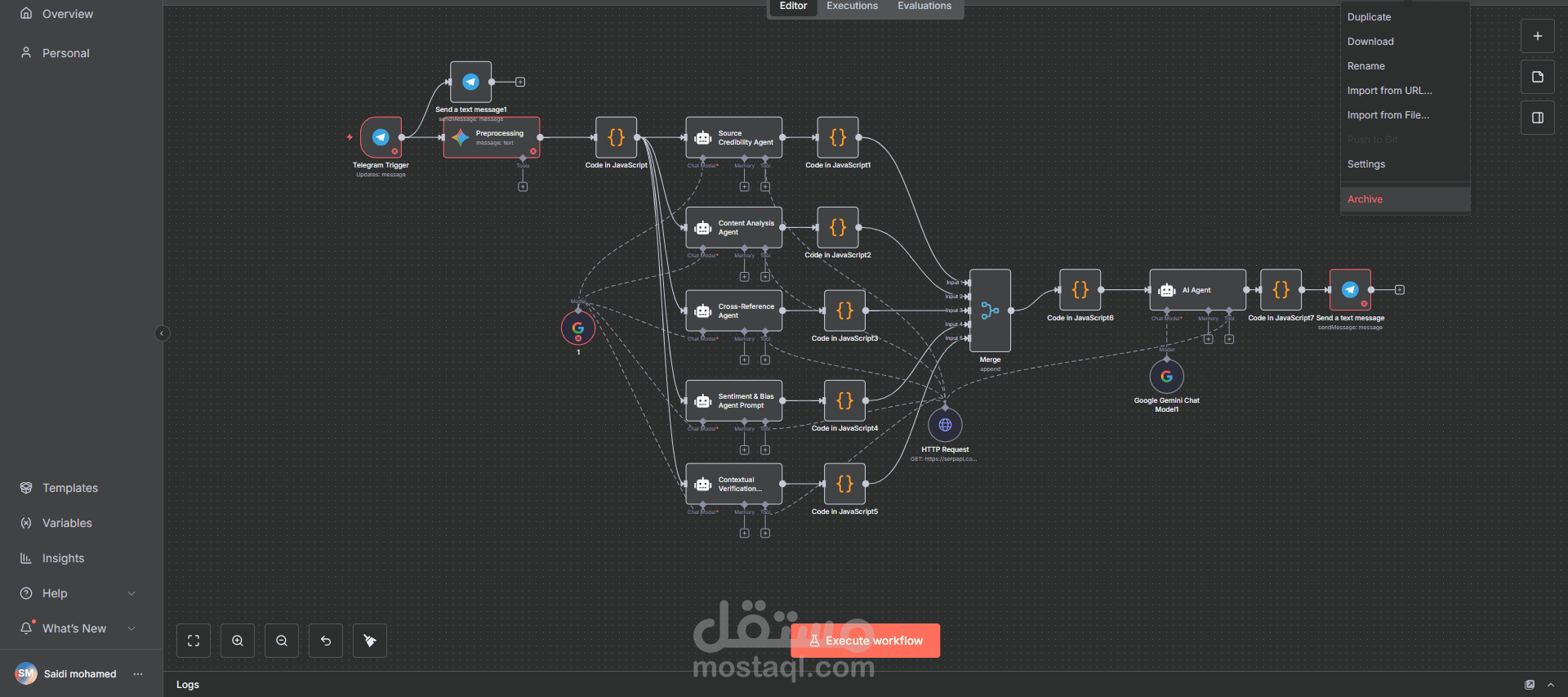This screenshot has width=1568, height=697.
Task: Click the fit-to-view canvas button
Action: [x=194, y=641]
